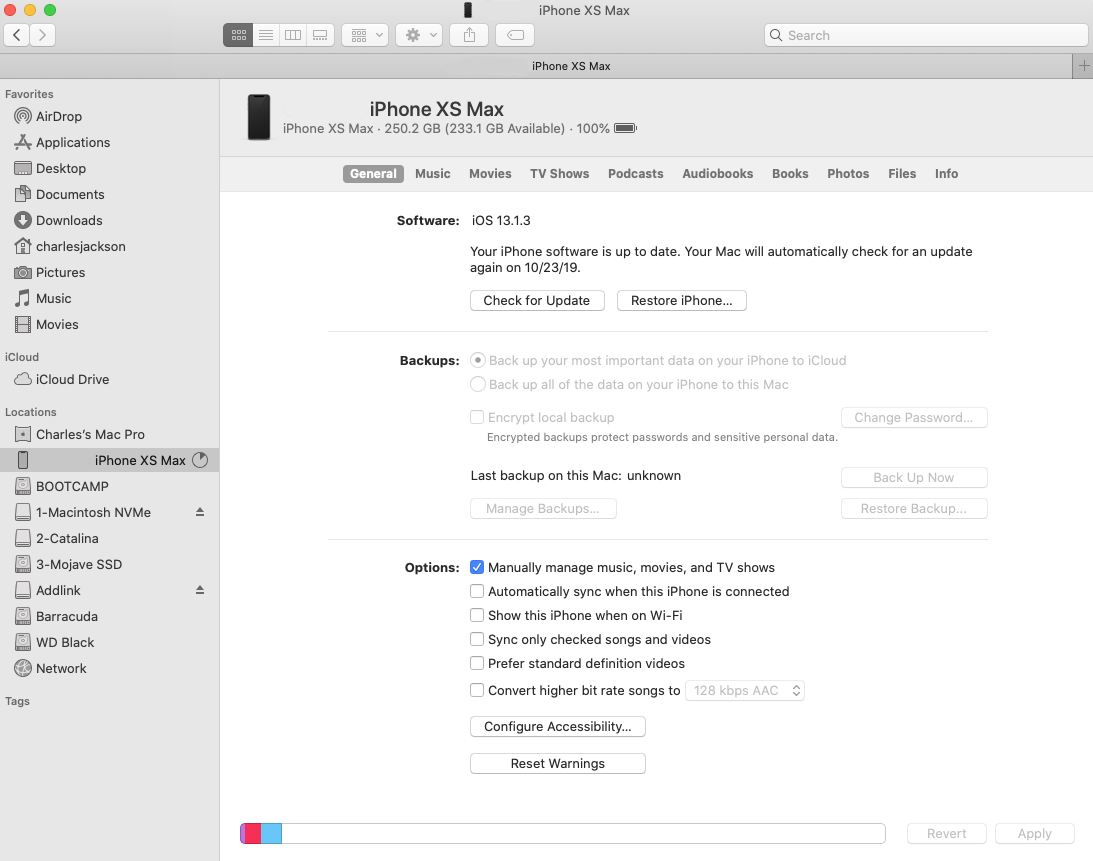
Task: Go forward with the right chevron
Action: tap(43, 35)
